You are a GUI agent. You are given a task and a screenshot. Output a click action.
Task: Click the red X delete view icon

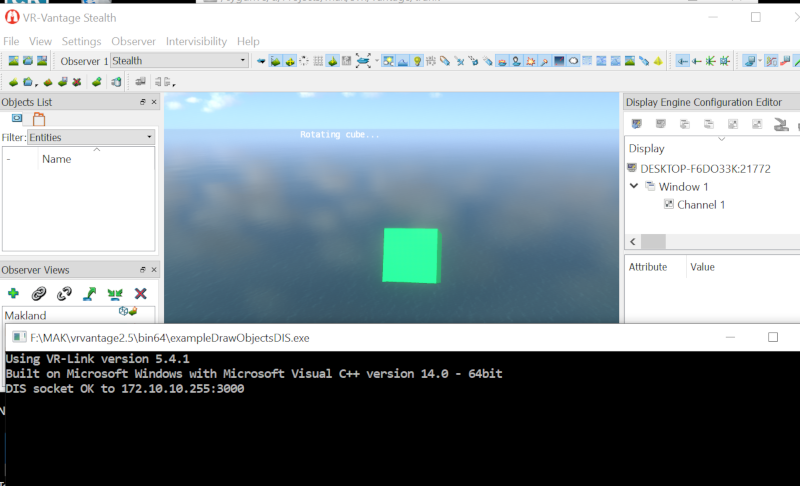[141, 293]
